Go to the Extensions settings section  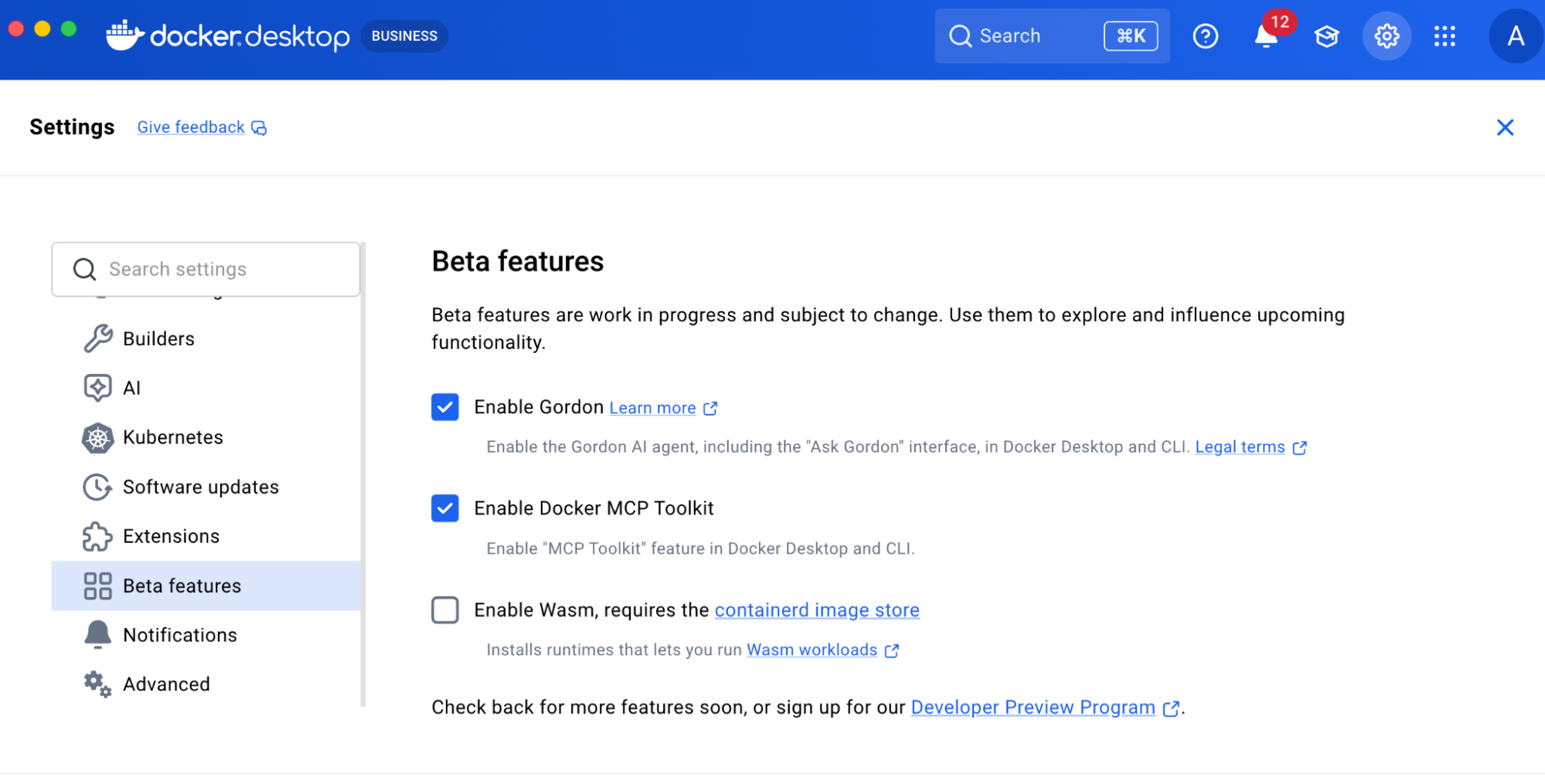[171, 536]
